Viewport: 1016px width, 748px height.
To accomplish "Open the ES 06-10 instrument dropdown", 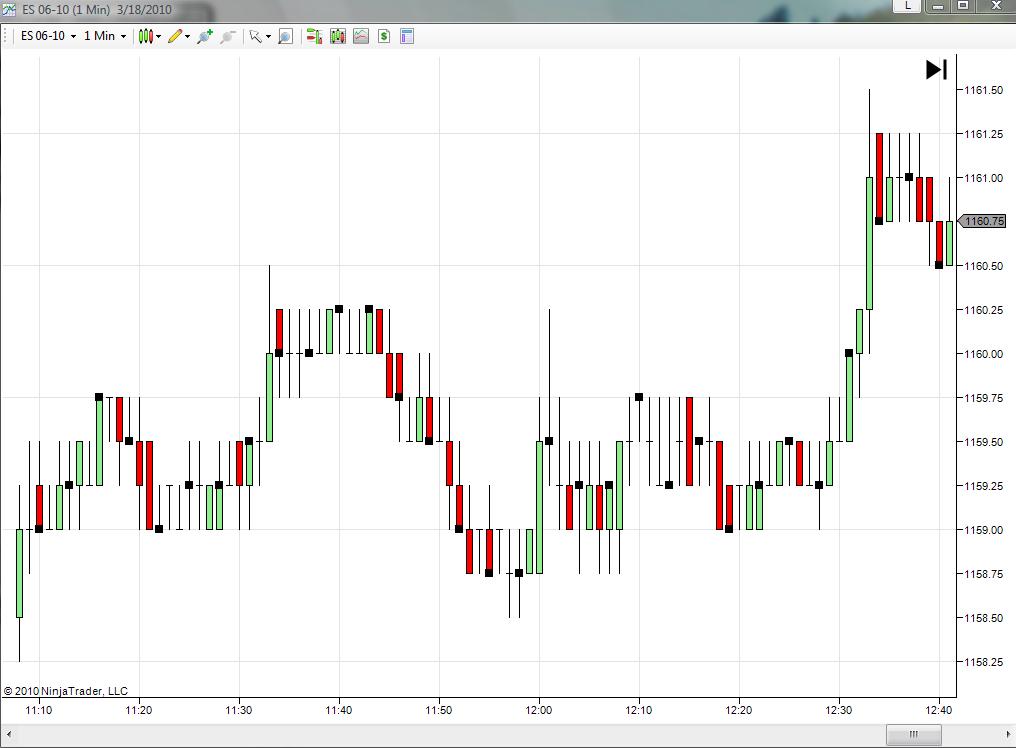I will tap(49, 36).
